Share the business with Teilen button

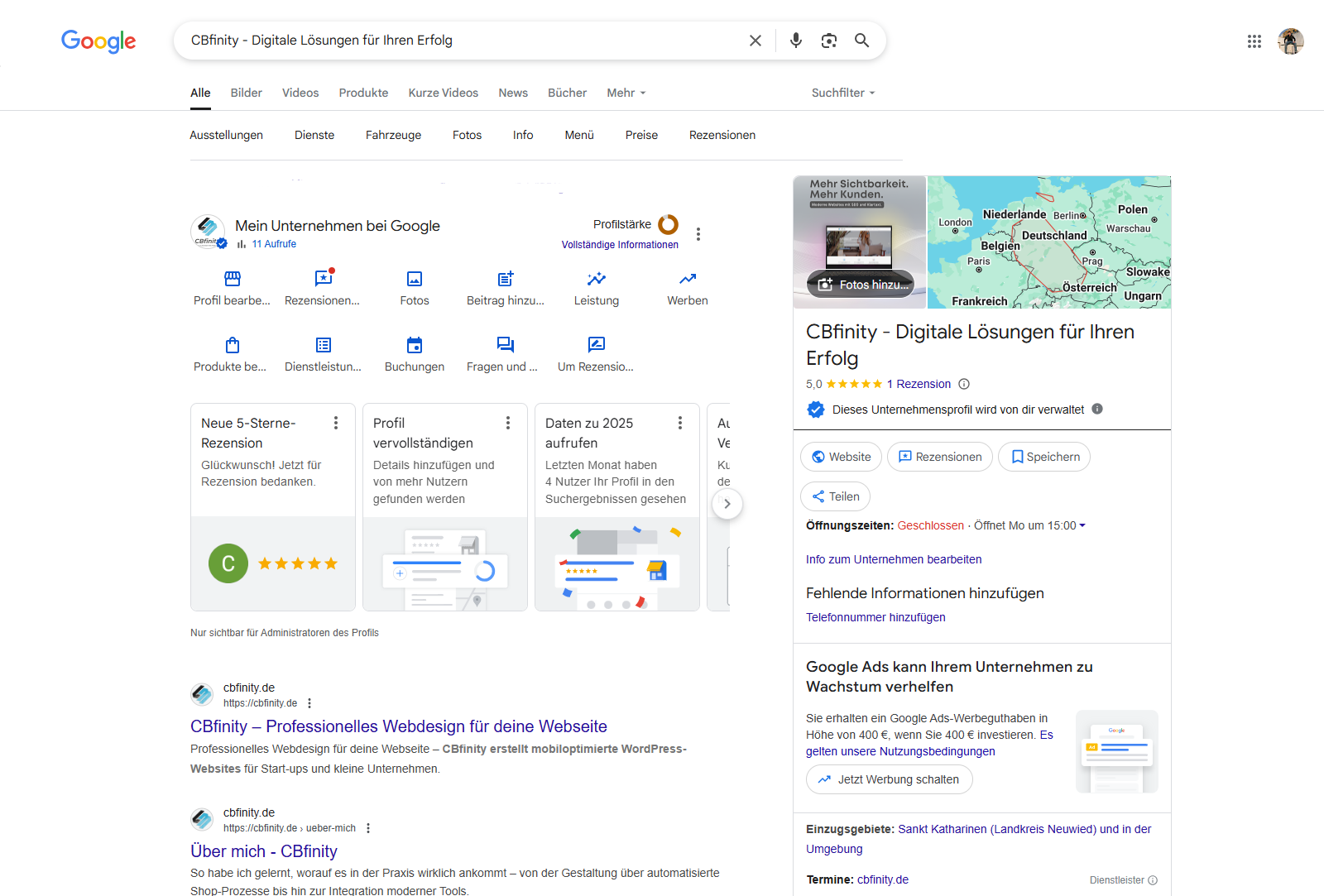click(x=835, y=496)
